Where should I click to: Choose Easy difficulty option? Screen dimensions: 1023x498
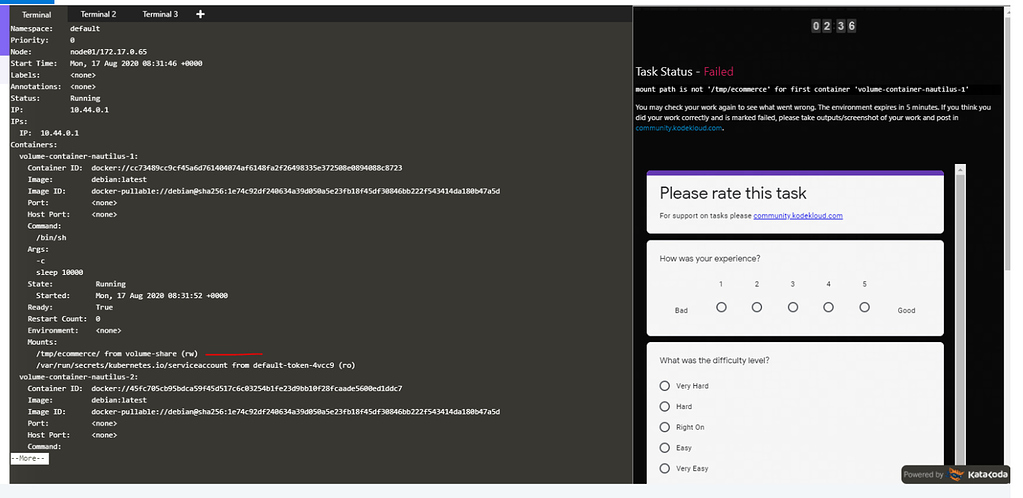coord(665,448)
